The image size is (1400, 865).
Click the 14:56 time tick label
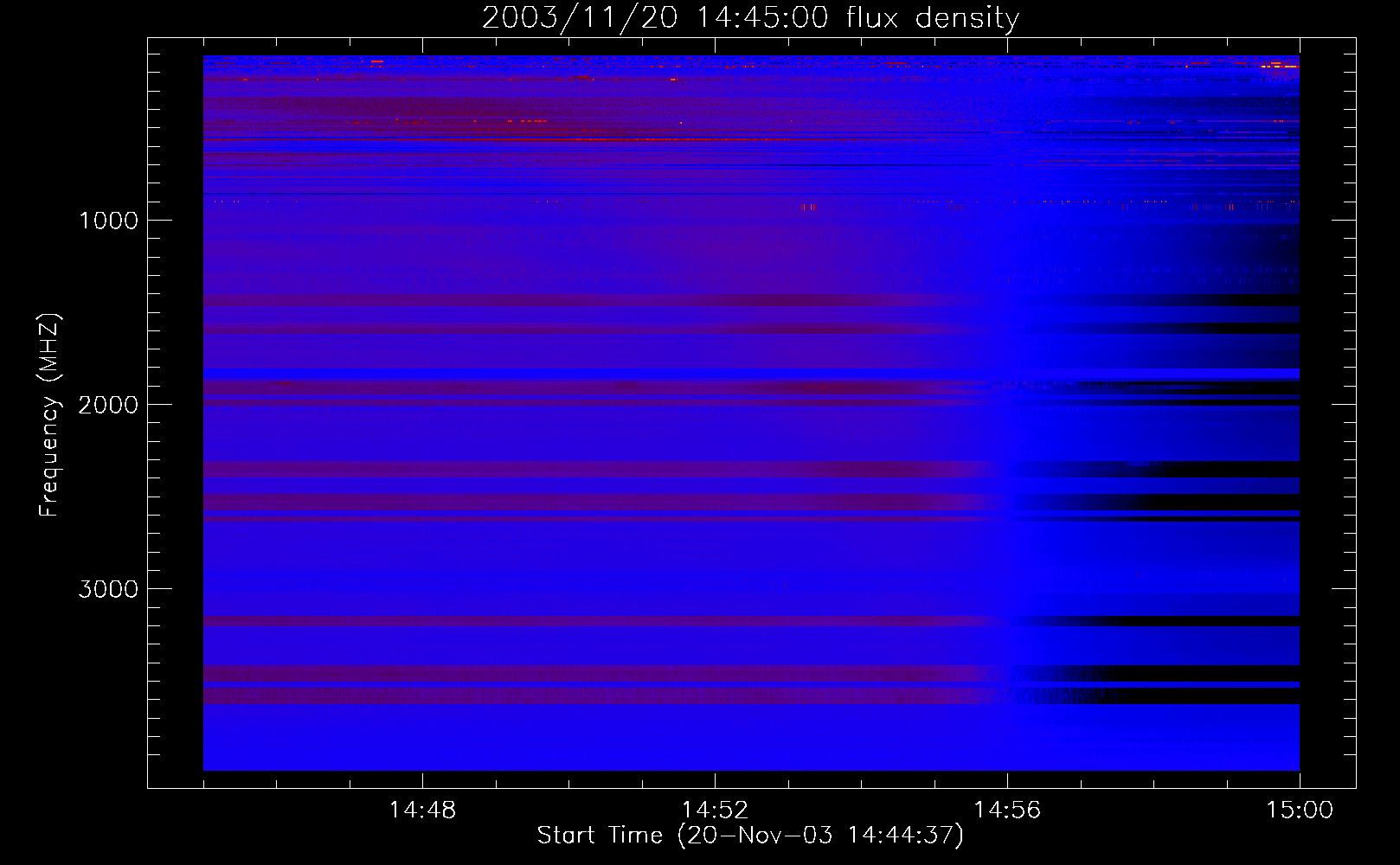click(1007, 811)
